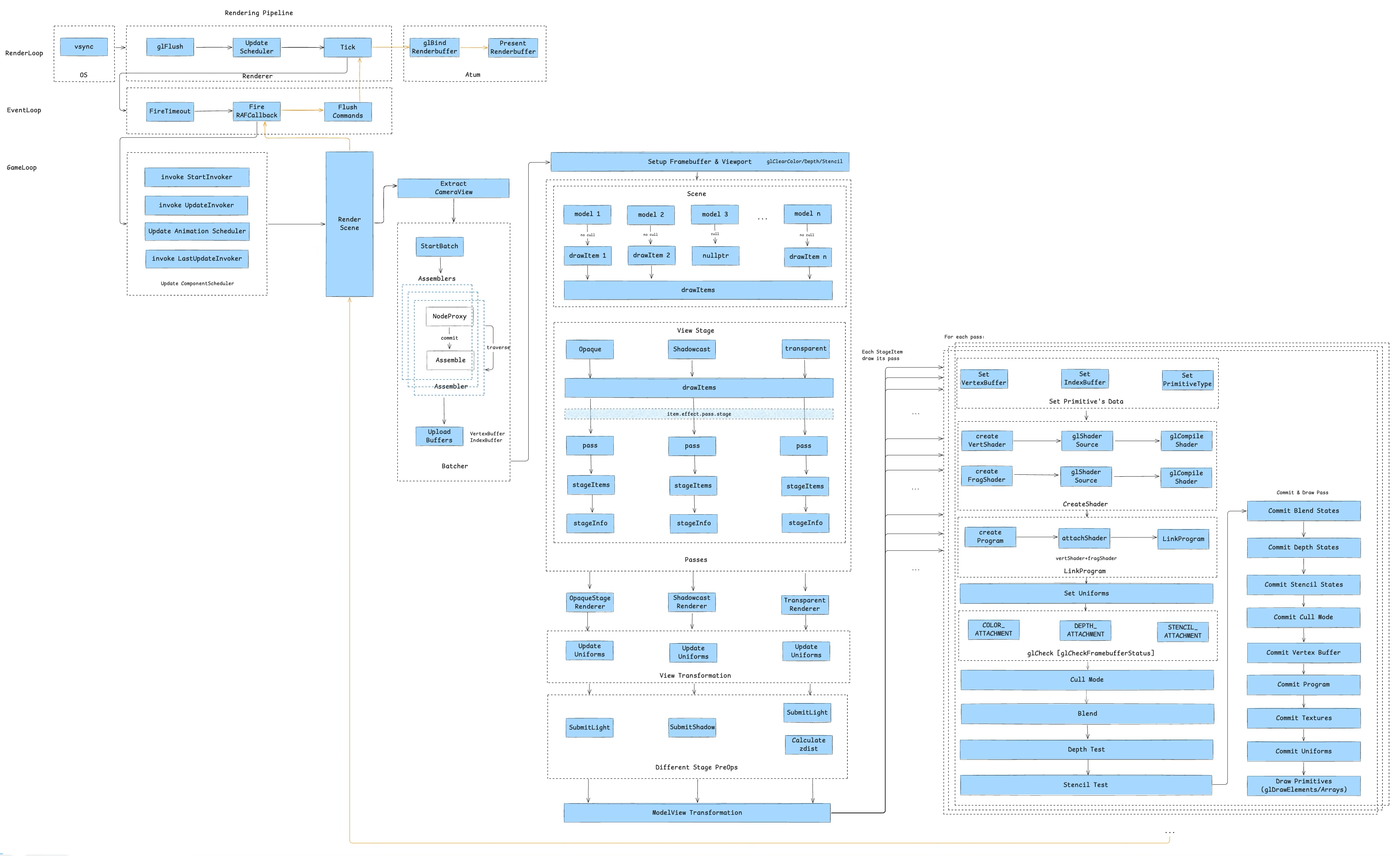The image size is (1400, 856).
Task: Select the DEPTH_ATTACHMENT node
Action: (x=1085, y=630)
